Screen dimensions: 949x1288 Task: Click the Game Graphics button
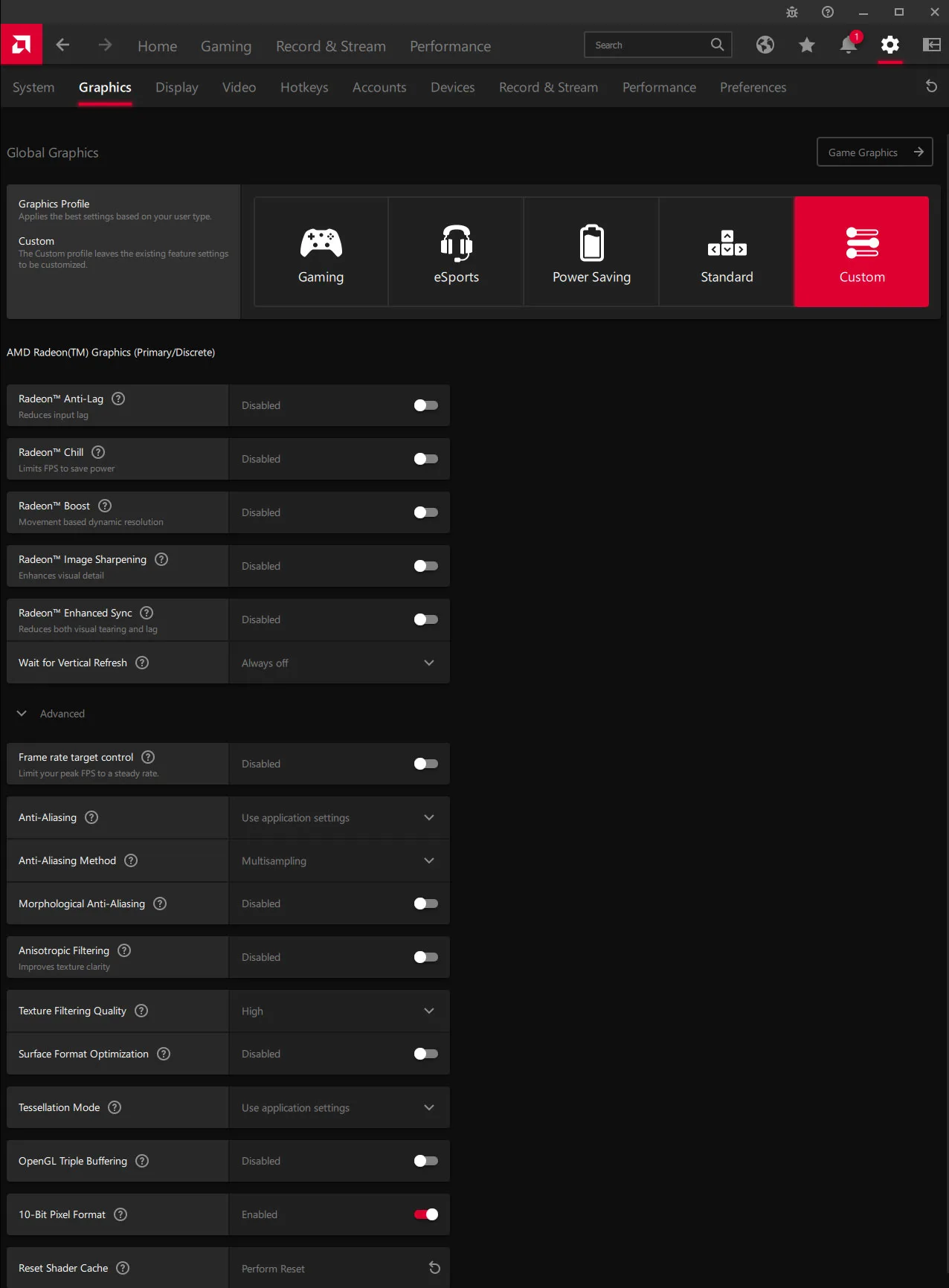coord(875,152)
